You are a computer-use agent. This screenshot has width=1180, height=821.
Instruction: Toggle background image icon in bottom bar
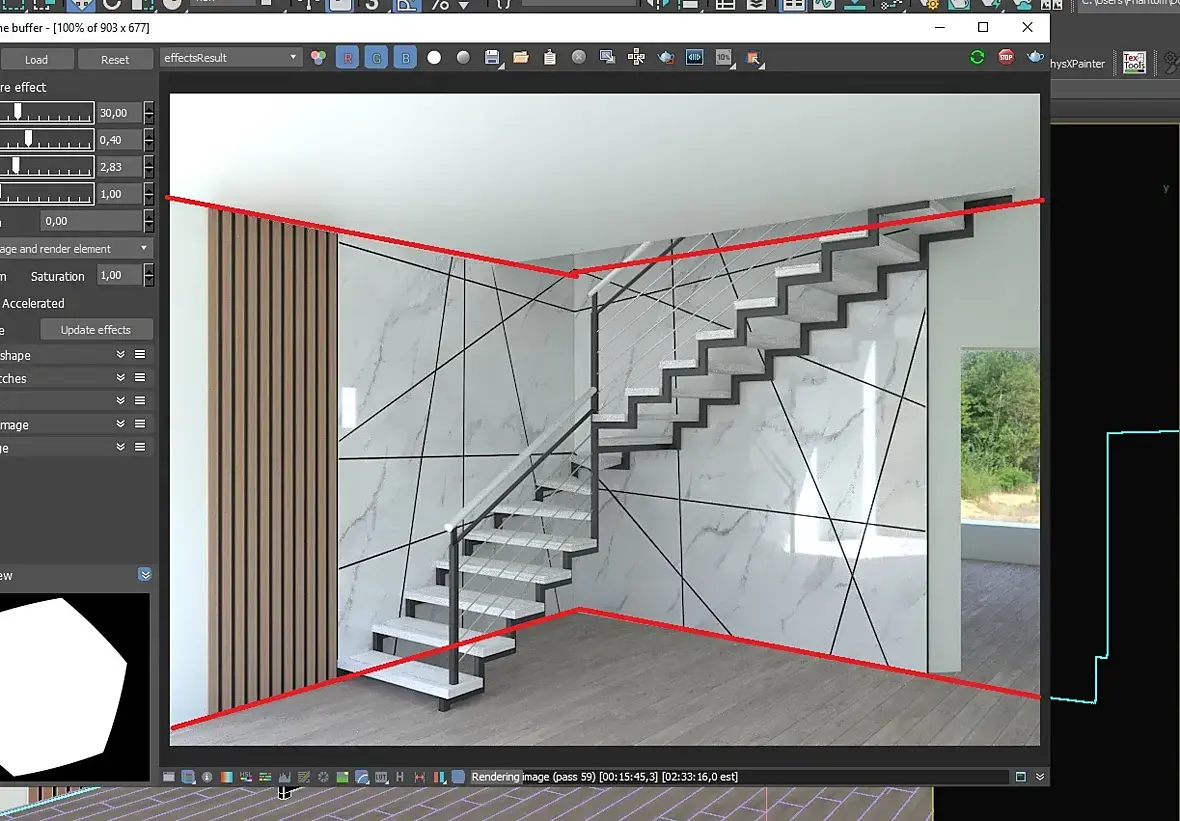342,777
